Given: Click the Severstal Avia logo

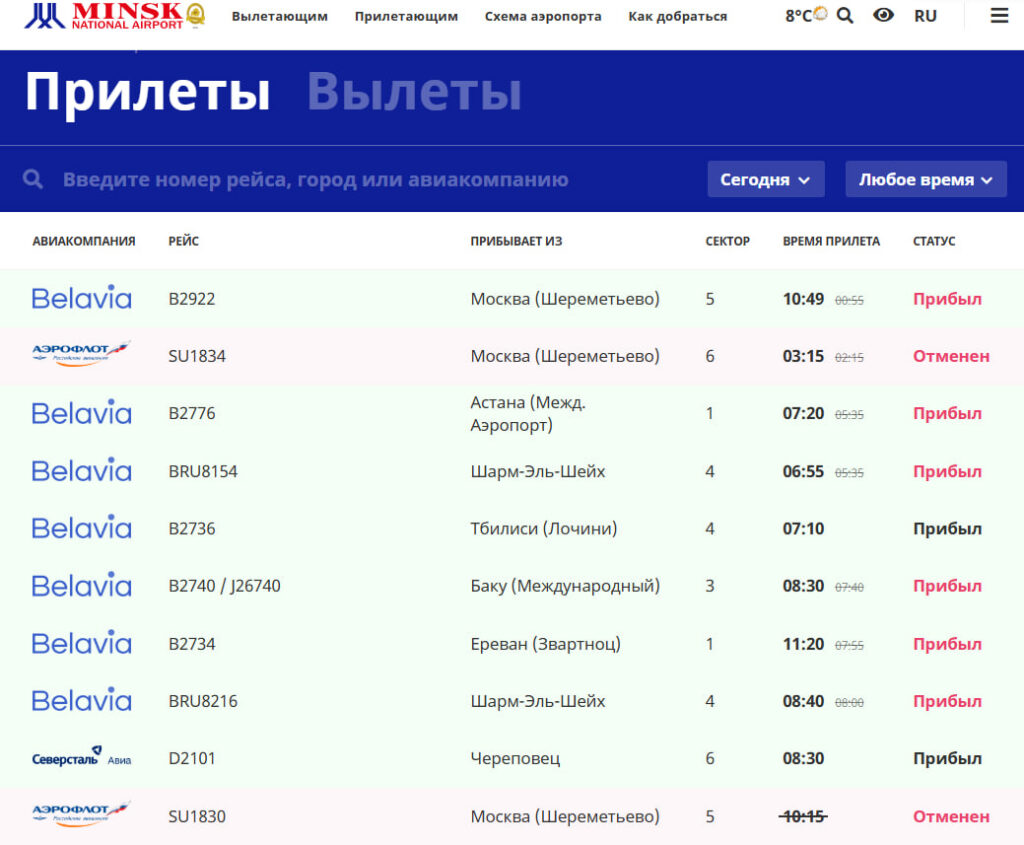Looking at the screenshot, I should (81, 758).
